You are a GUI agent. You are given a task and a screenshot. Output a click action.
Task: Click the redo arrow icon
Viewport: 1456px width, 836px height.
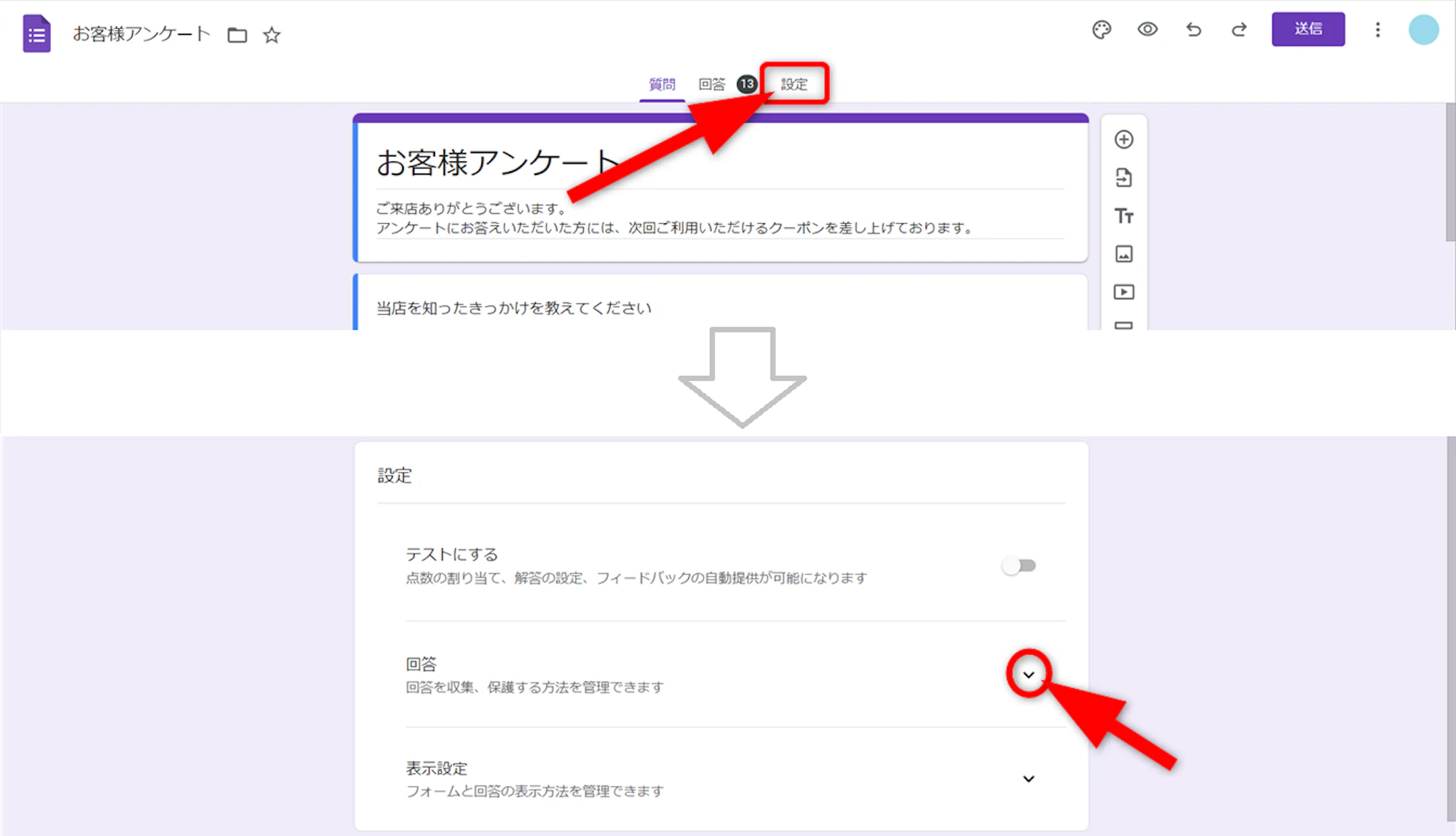pos(1239,30)
